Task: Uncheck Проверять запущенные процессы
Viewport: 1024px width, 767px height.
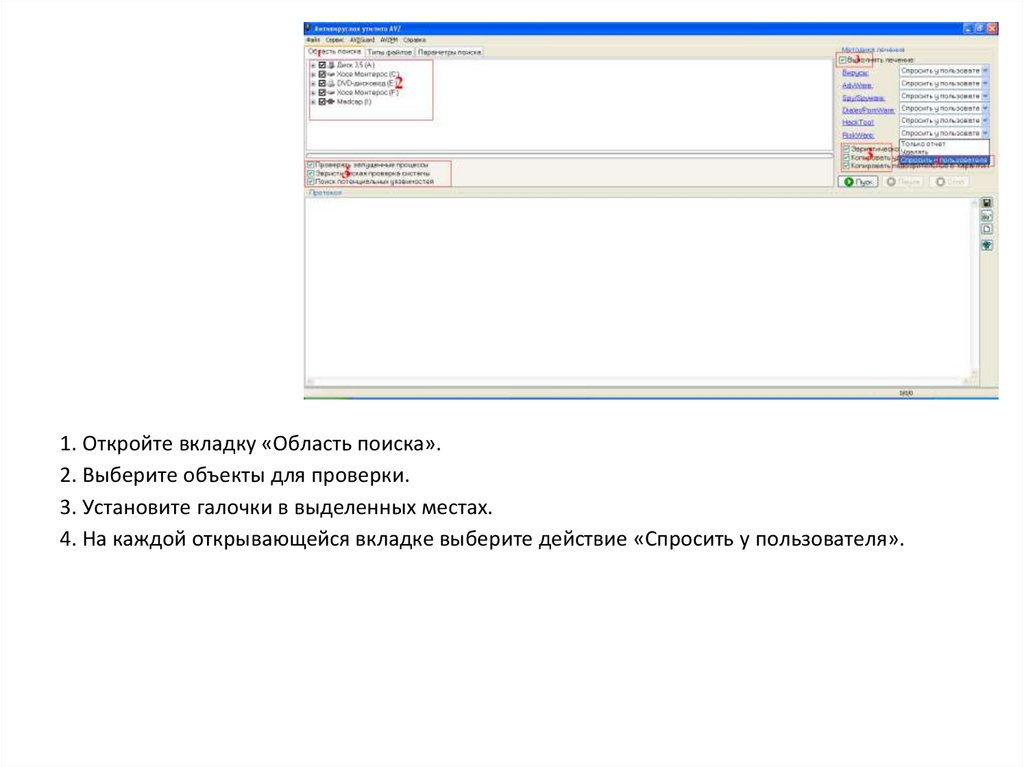Action: 311,165
